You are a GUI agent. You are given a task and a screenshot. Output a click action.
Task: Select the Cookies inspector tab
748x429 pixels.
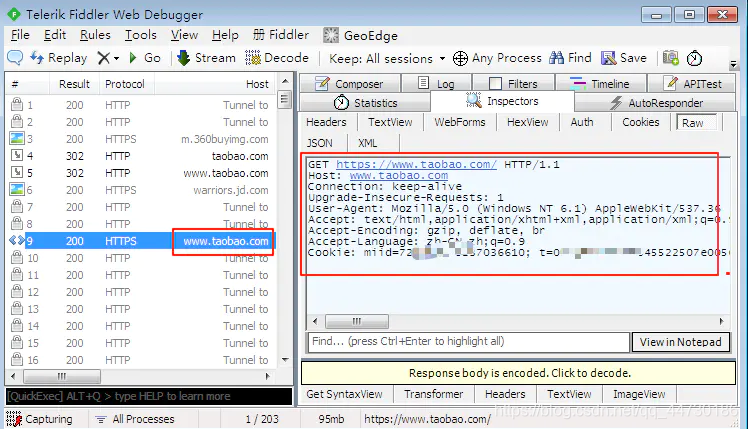tap(641, 122)
